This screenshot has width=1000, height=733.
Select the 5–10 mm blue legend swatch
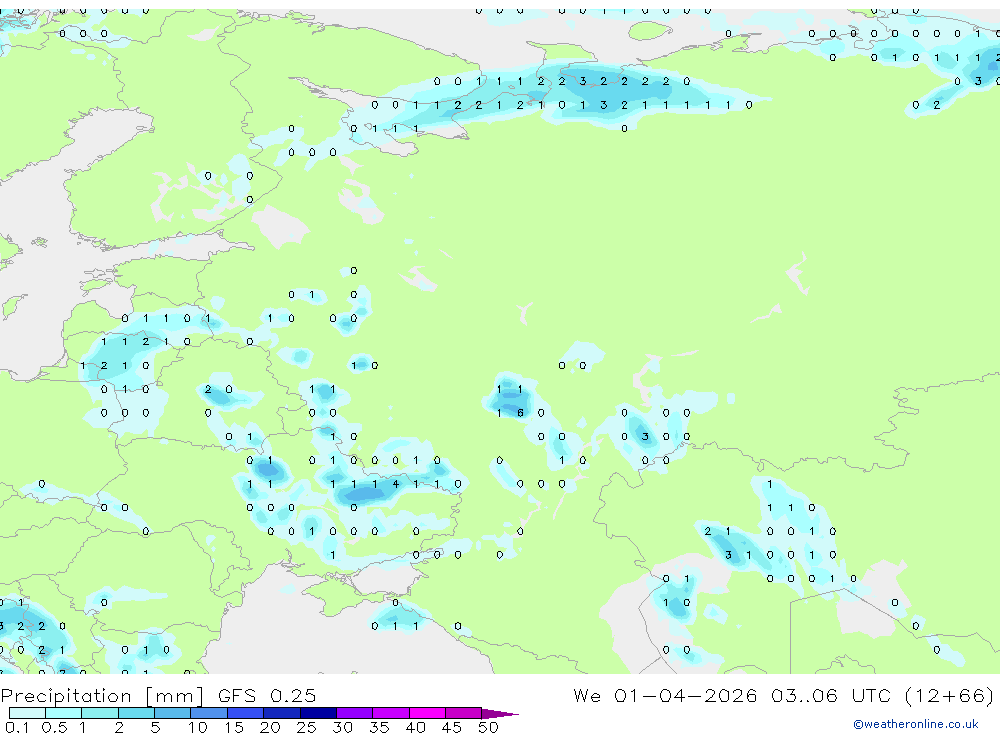click(173, 713)
